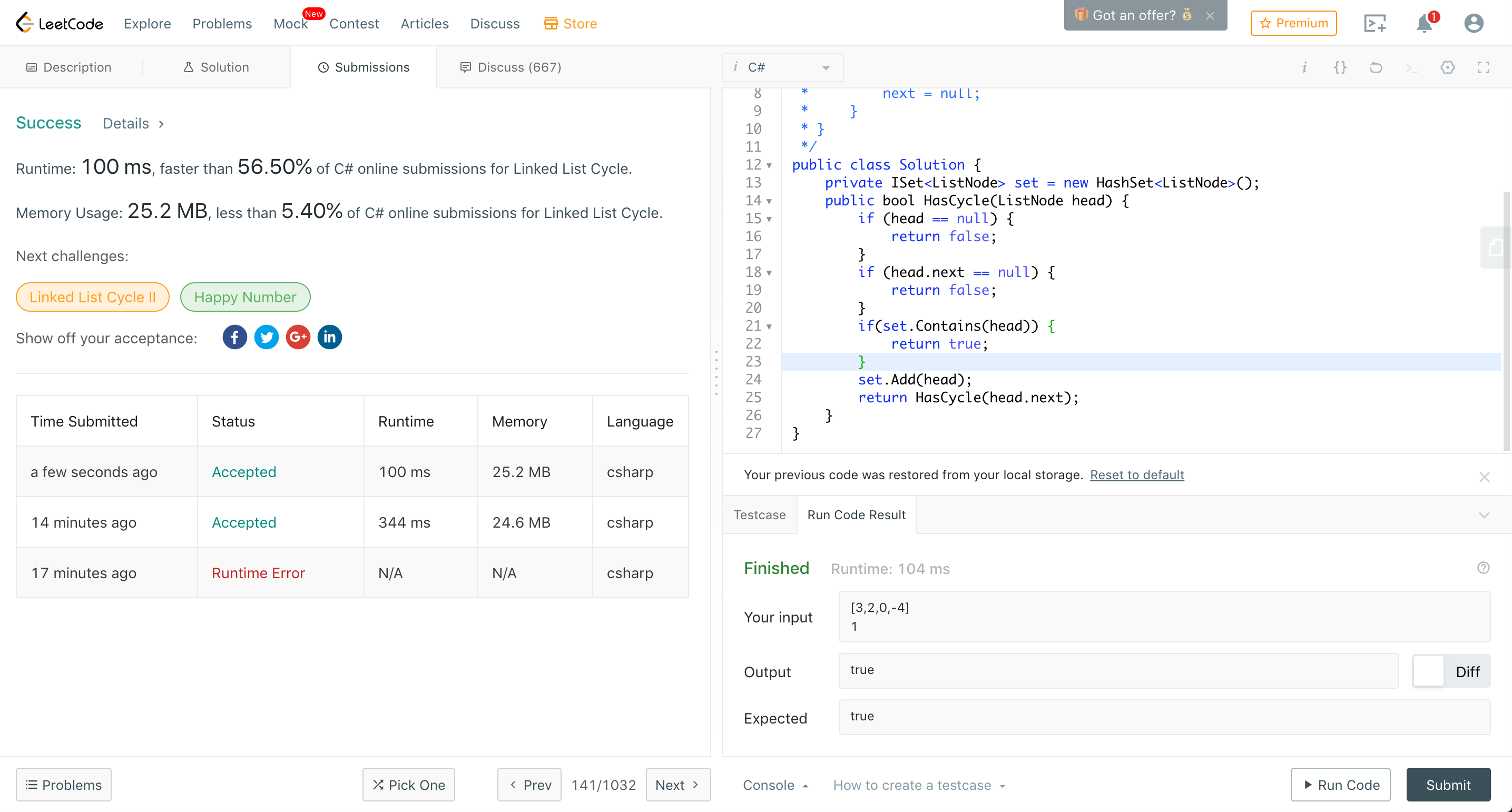This screenshot has width=1512, height=812.
Task: Click the Premium button
Action: (1294, 23)
